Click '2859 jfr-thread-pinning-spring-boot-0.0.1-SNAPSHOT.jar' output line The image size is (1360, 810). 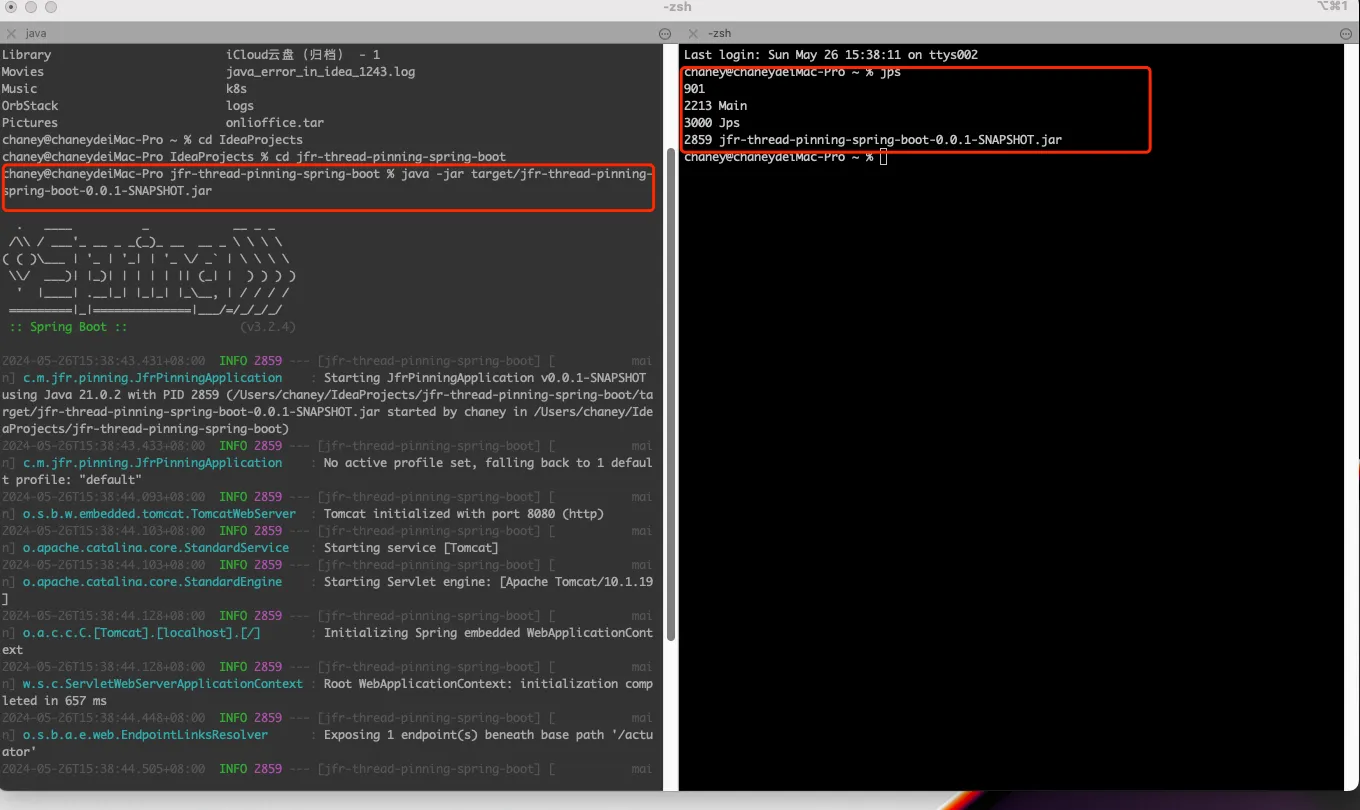(x=873, y=140)
